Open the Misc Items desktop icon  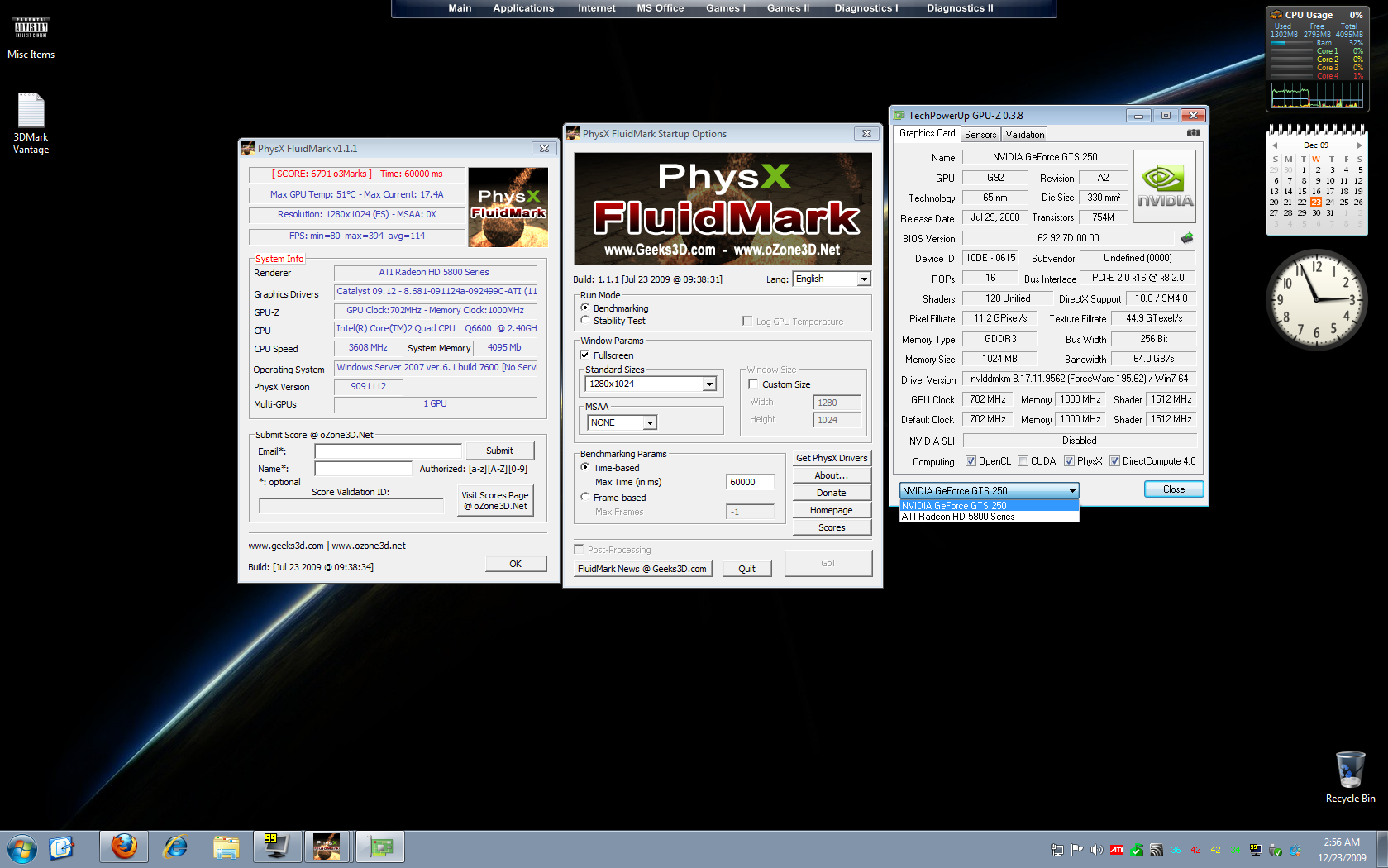[x=31, y=38]
